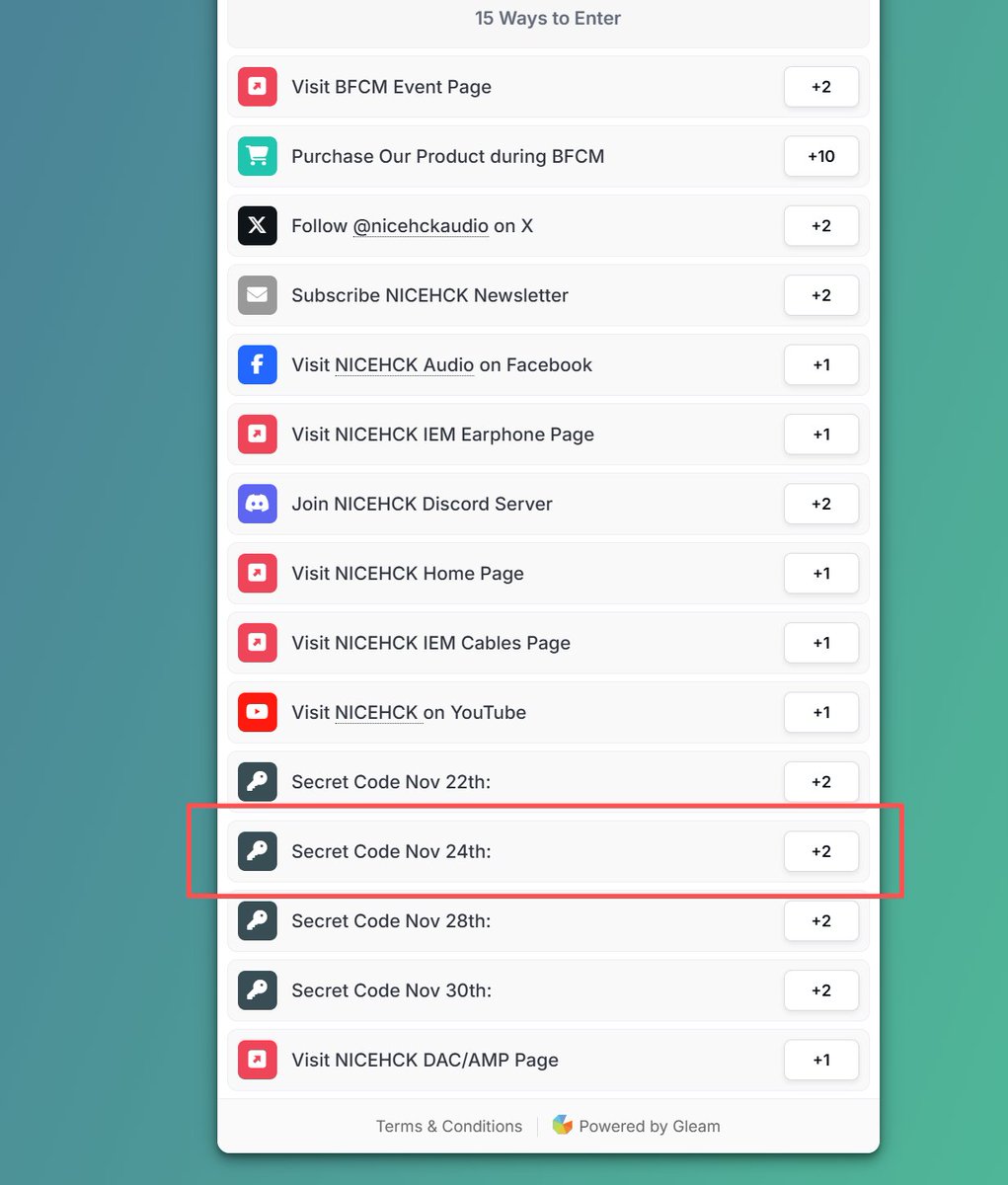The image size is (1008, 1185).
Task: Expand Subscribe NICEHCK Newsletter entry
Action: click(x=548, y=295)
